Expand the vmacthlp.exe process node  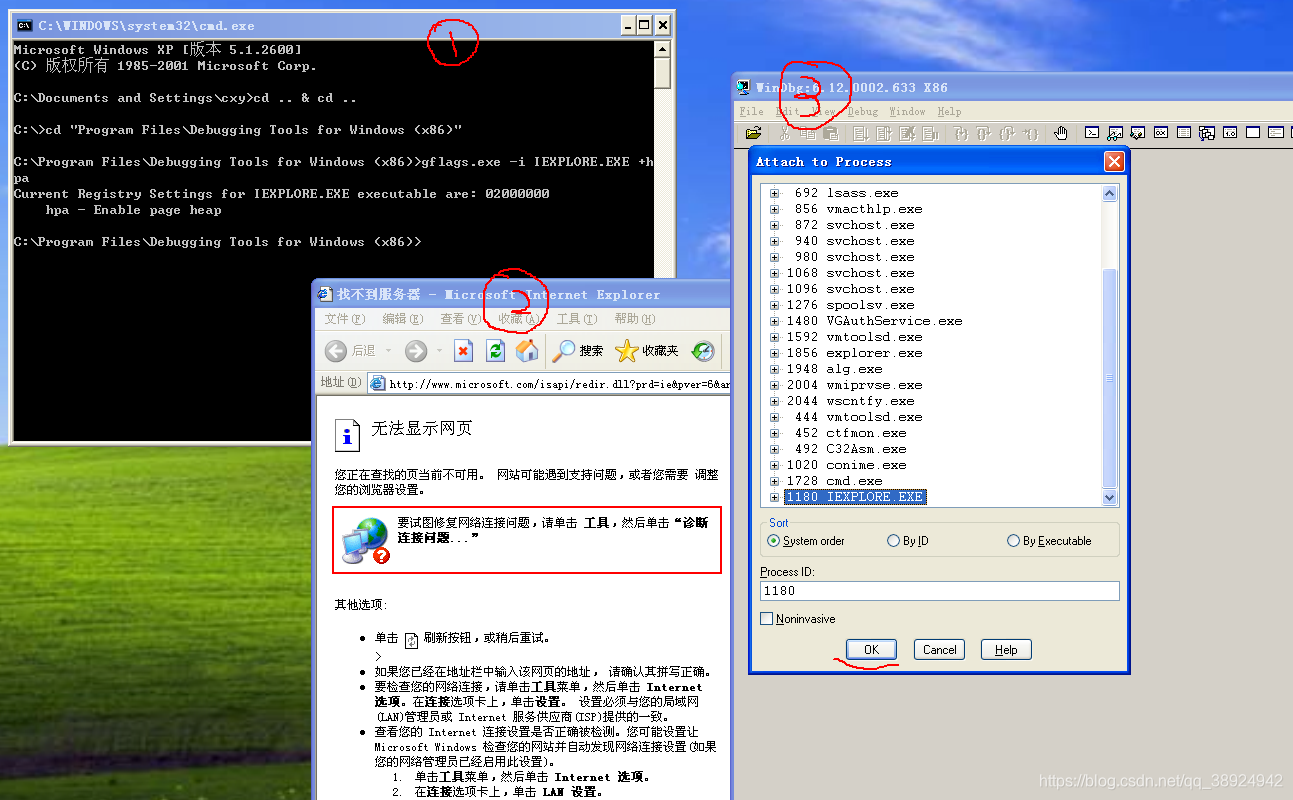pyautogui.click(x=774, y=209)
